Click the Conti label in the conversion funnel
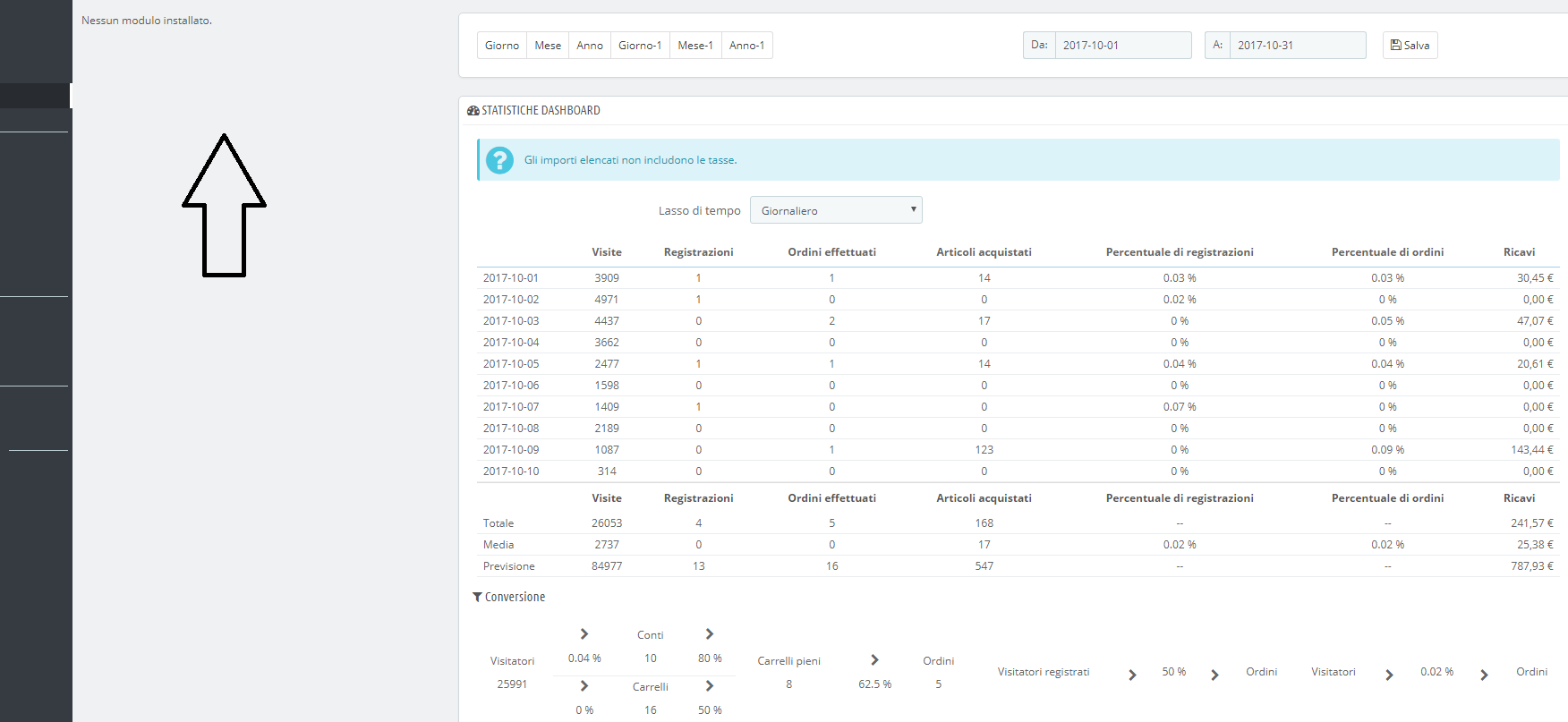 point(651,635)
